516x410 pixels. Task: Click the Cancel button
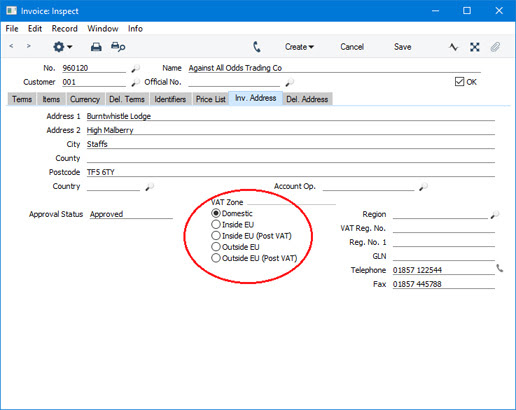pos(352,47)
